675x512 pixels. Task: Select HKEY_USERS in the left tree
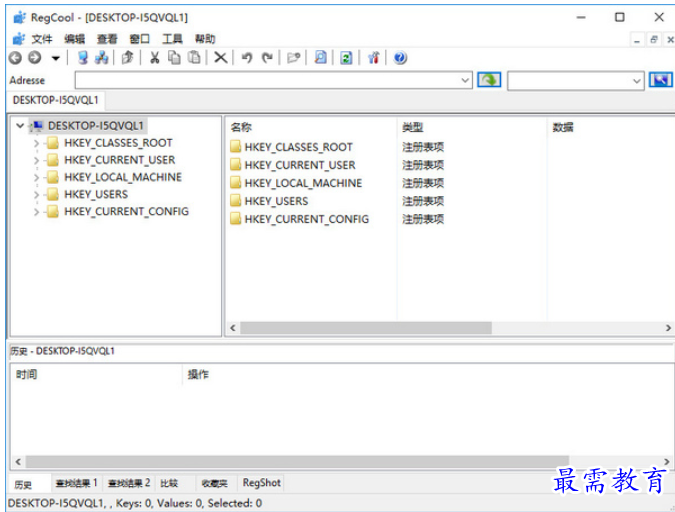pos(96,194)
